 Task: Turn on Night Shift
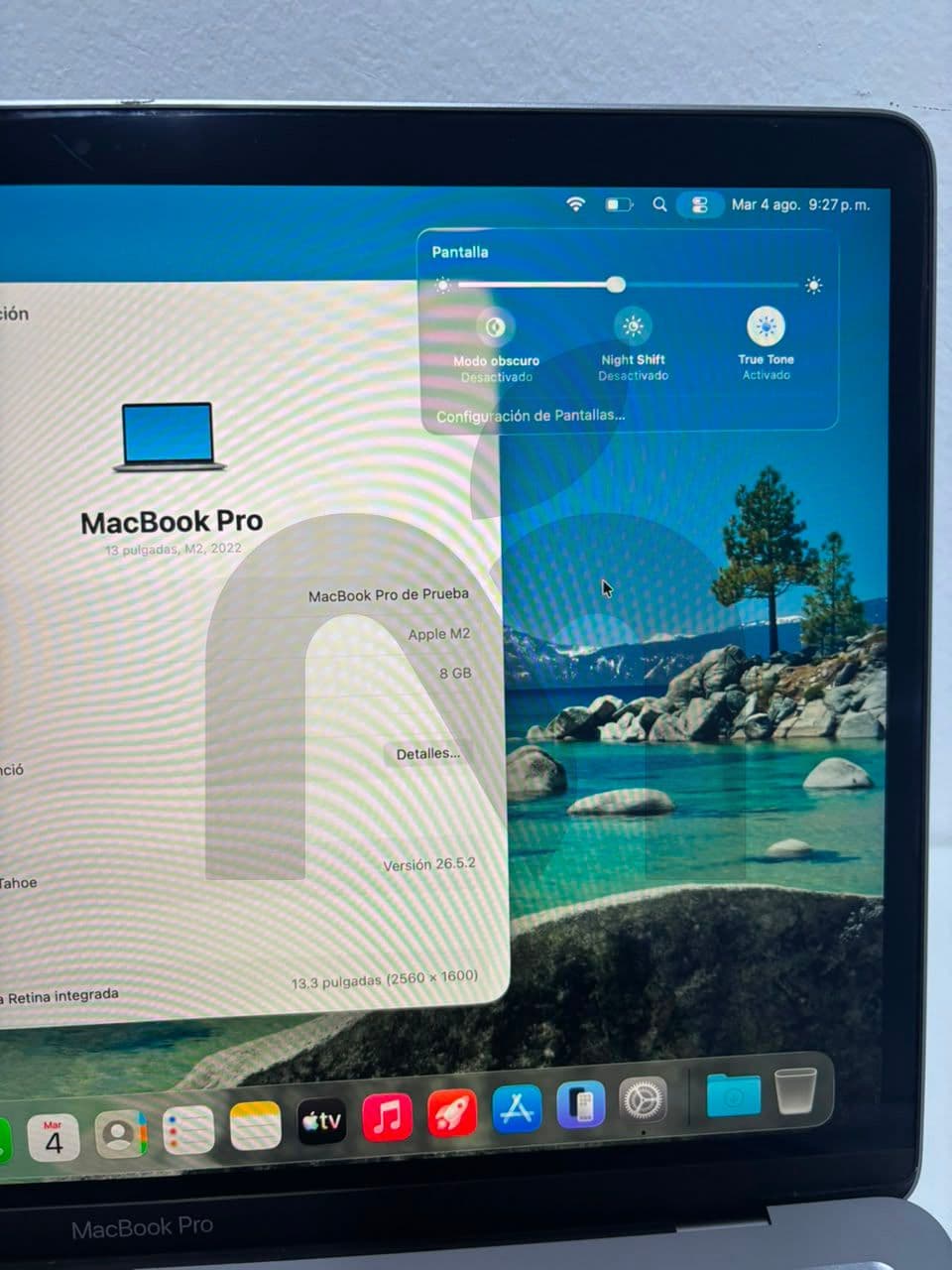(633, 325)
